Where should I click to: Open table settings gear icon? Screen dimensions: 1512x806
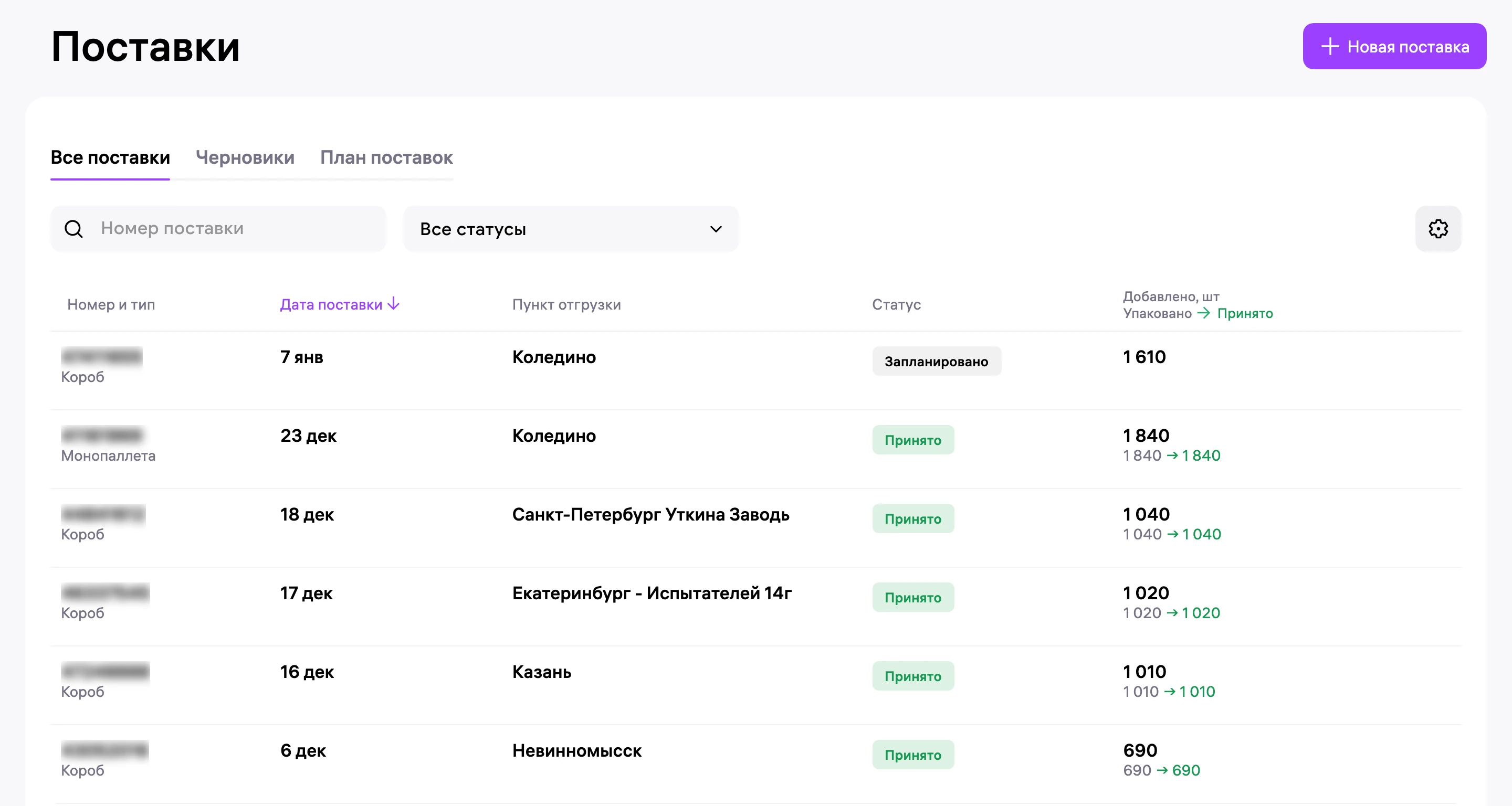[x=1437, y=229]
